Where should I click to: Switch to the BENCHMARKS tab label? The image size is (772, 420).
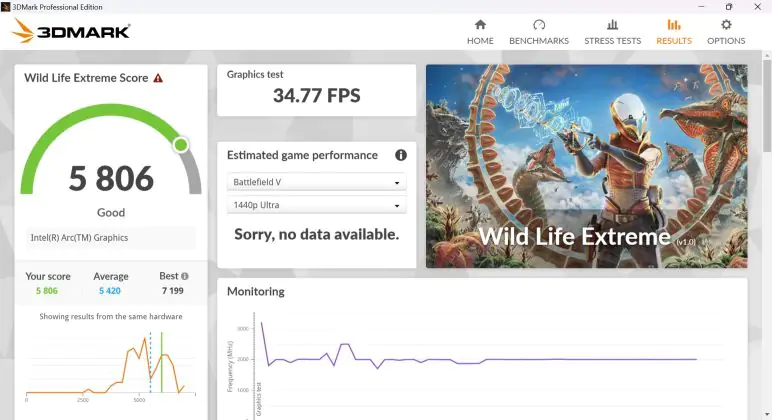click(539, 41)
